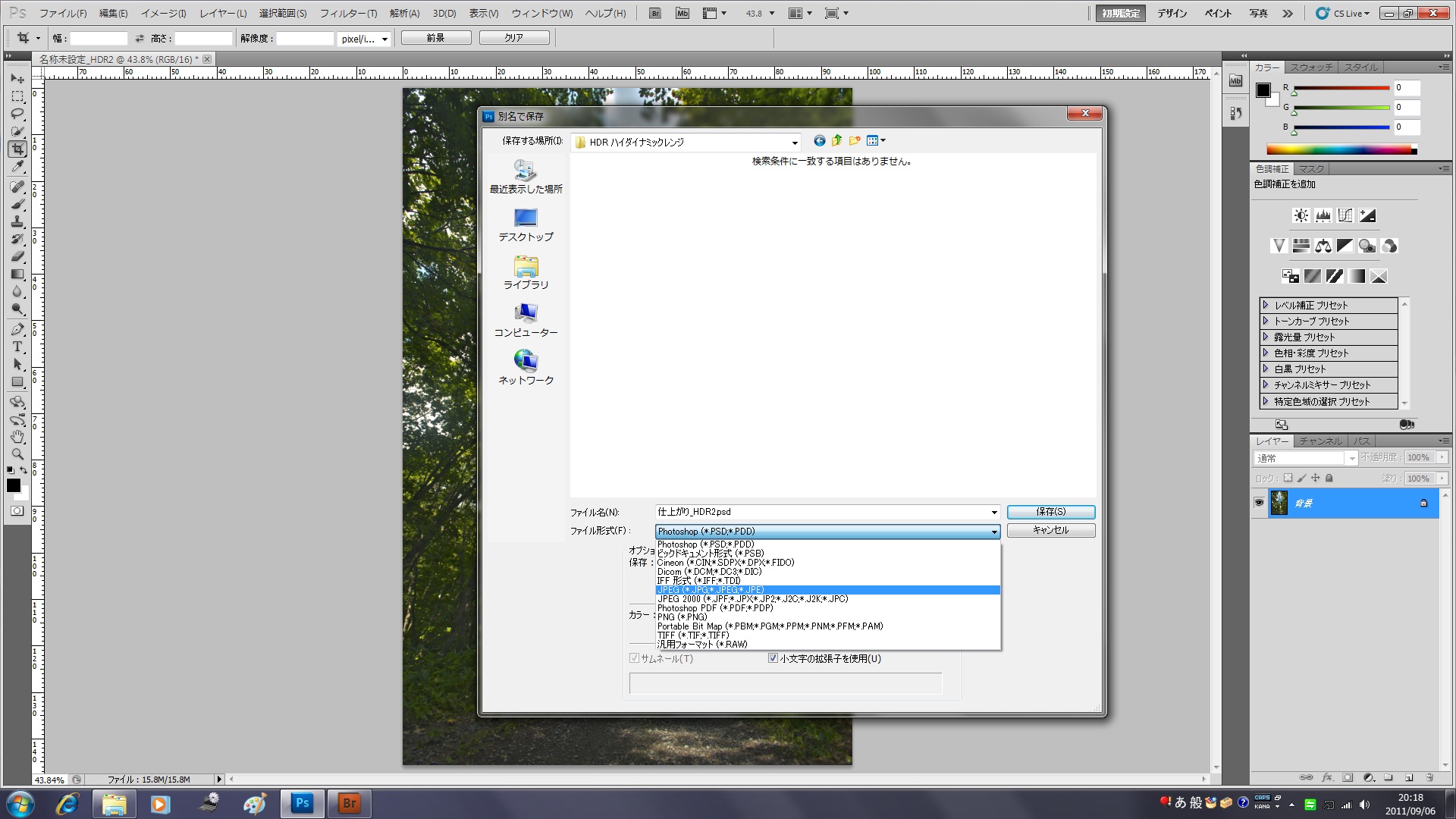Open Network location in save dialog
The width and height of the screenshot is (1456, 819).
coord(526,368)
